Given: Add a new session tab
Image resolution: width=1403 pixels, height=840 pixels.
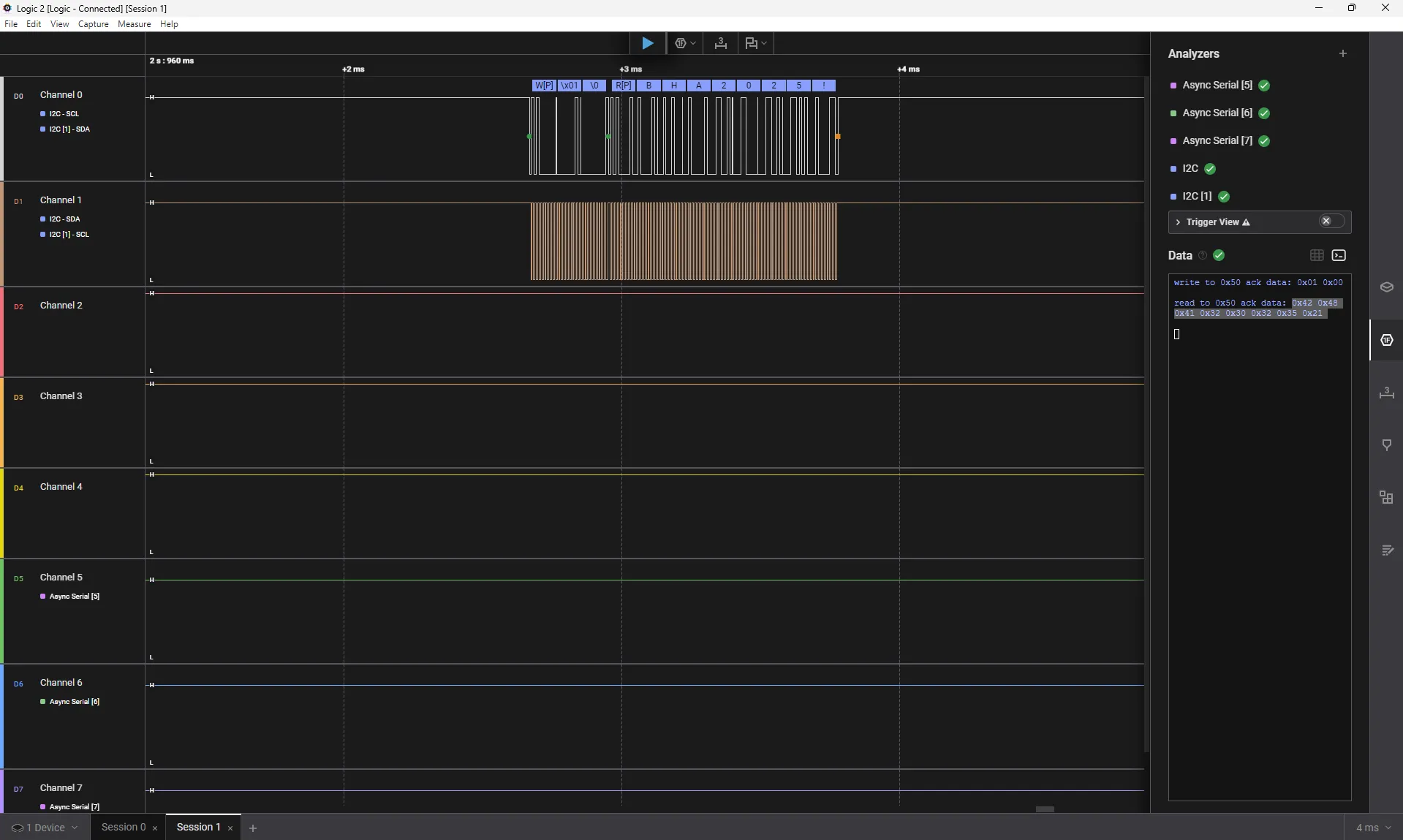Looking at the screenshot, I should click(253, 828).
